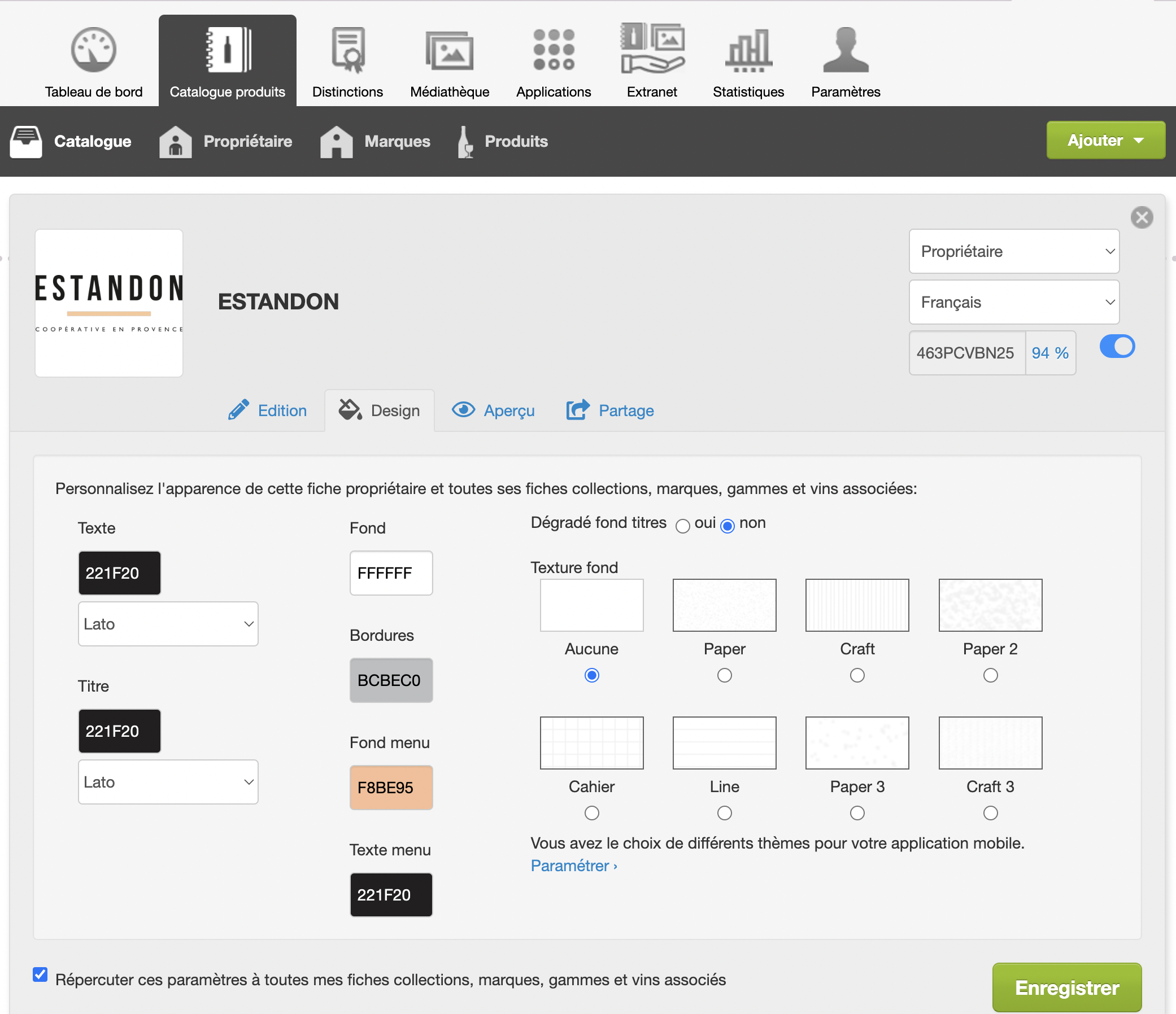
Task: Go to the Propriétaire submenu item
Action: click(x=226, y=141)
